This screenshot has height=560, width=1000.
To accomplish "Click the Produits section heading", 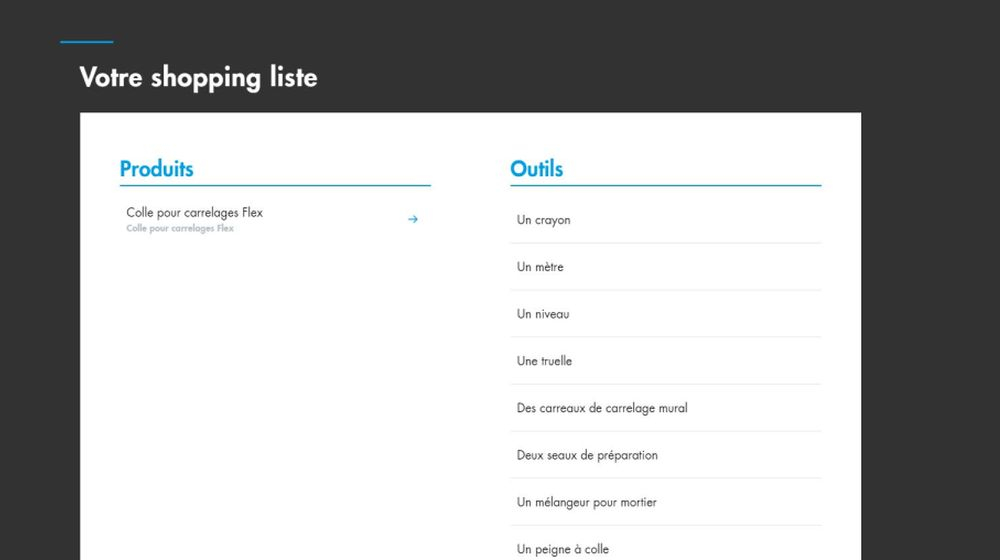I will 157,169.
